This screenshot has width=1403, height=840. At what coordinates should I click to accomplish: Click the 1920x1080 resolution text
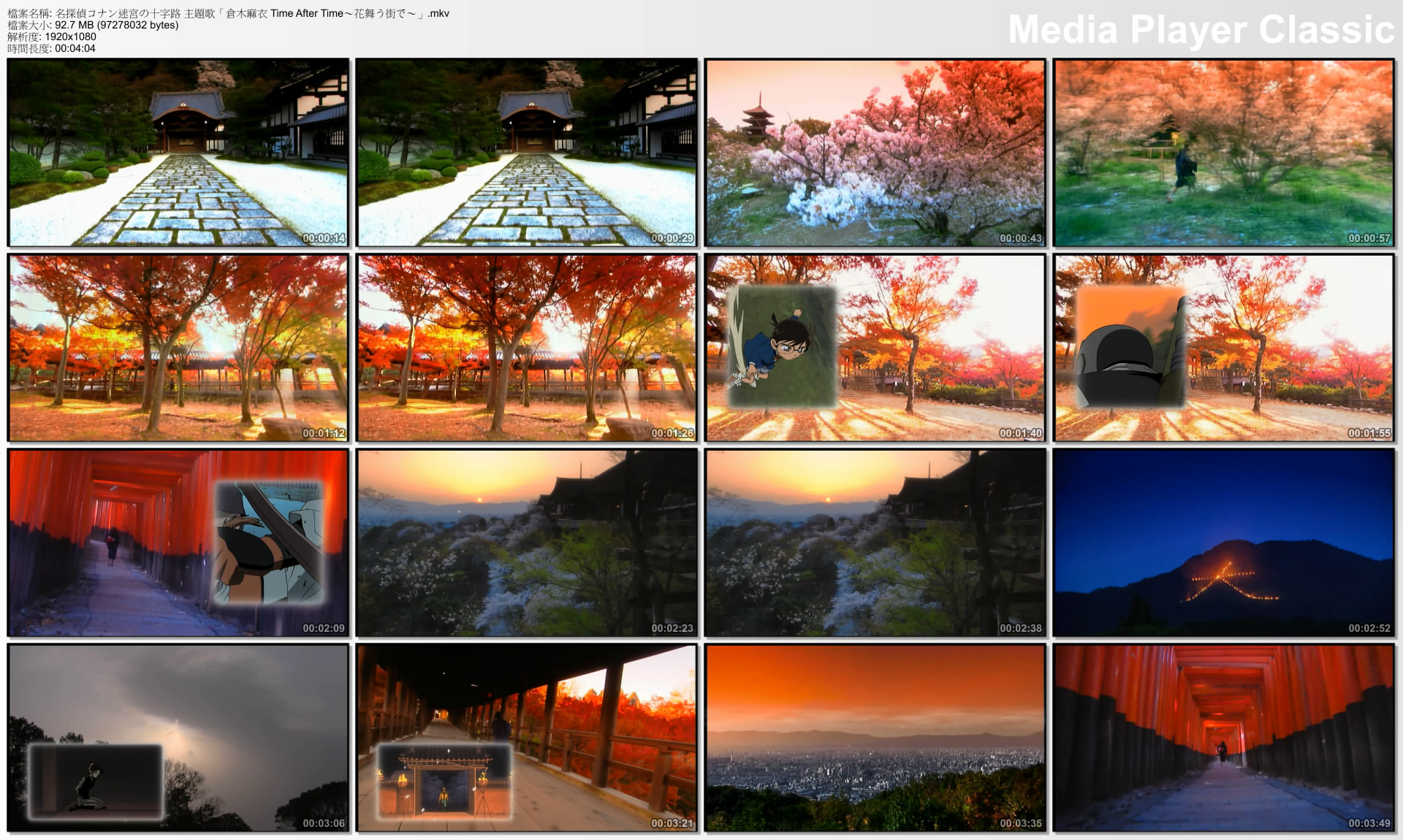[x=70, y=37]
